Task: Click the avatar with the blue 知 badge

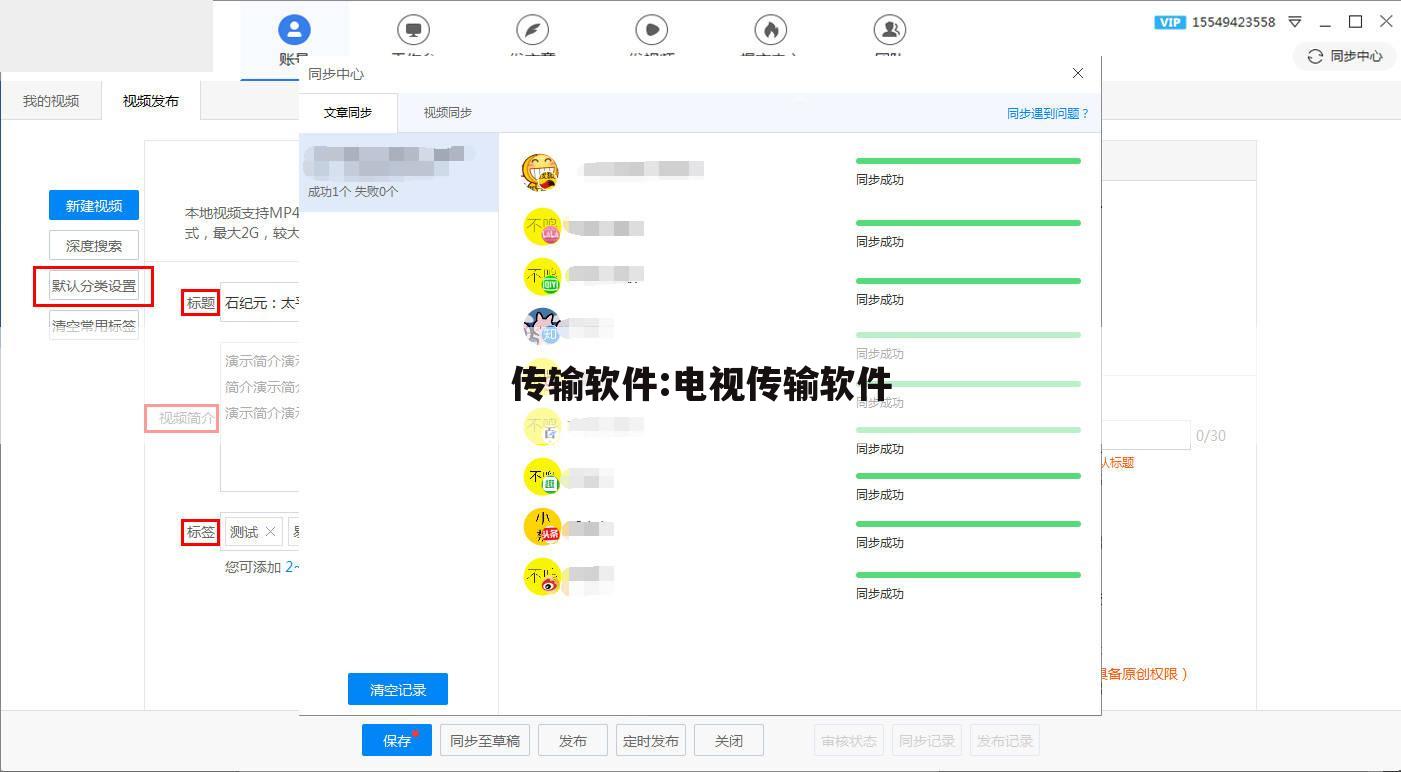Action: (x=543, y=326)
